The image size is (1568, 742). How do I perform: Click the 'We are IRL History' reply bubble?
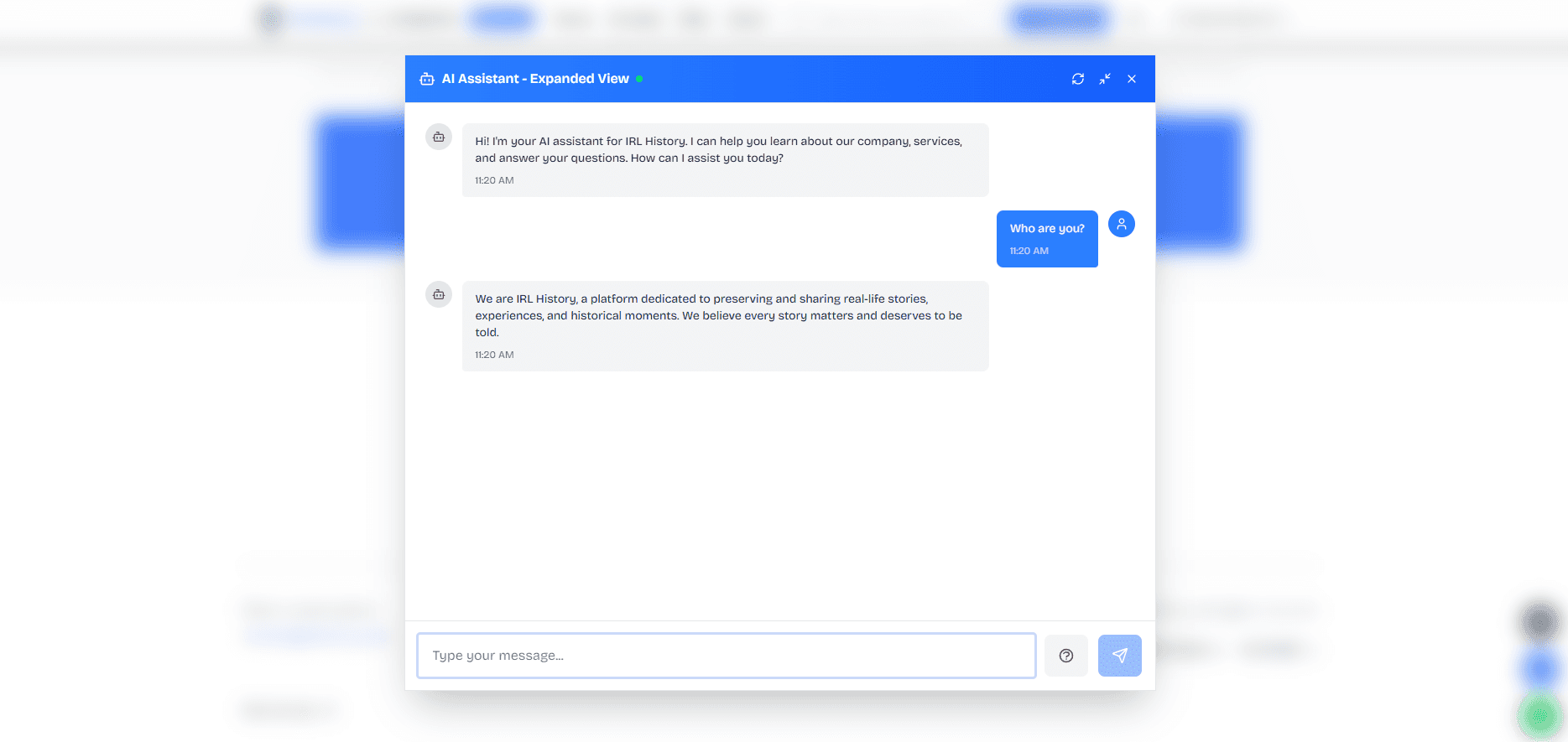(726, 326)
